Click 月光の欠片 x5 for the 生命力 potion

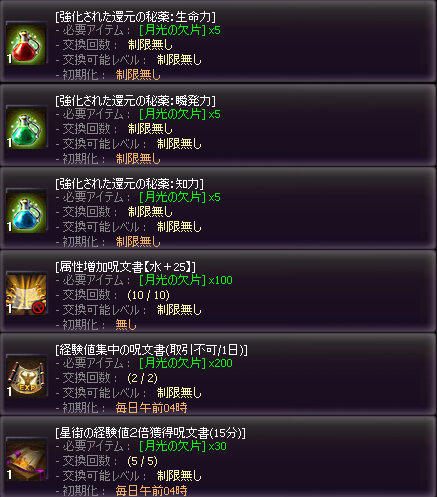pos(180,31)
